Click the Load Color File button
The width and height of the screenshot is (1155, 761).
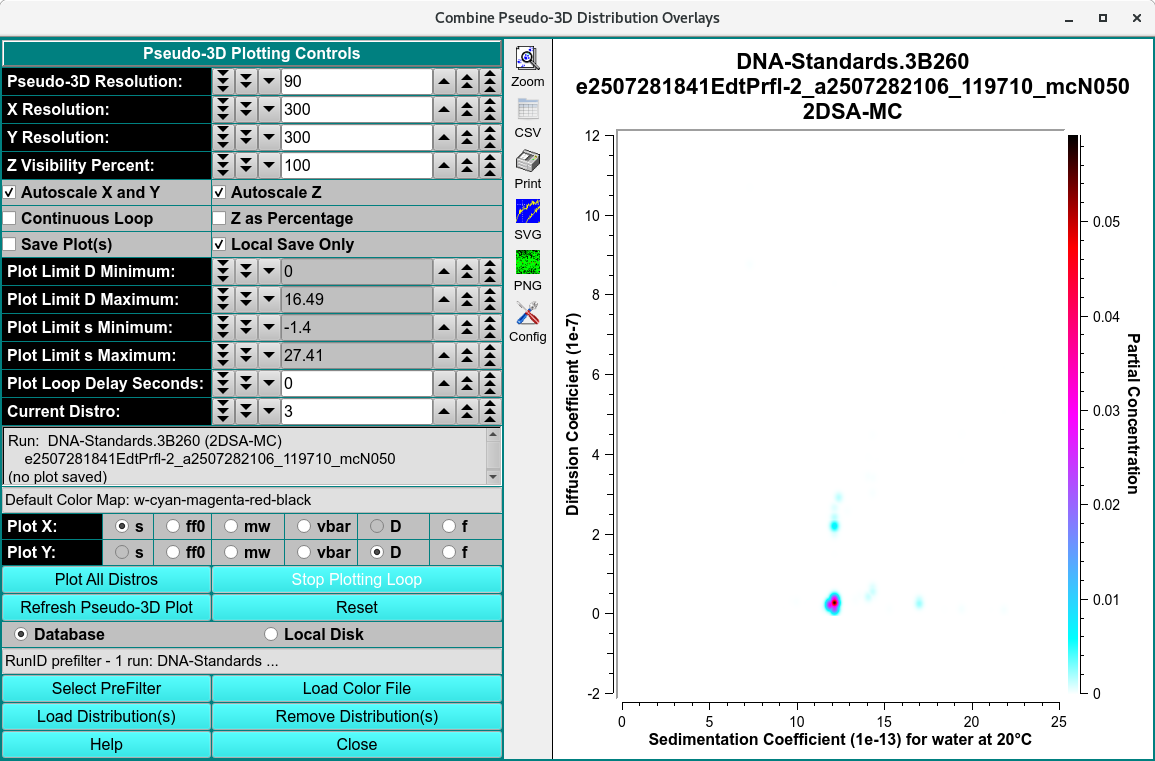pyautogui.click(x=356, y=688)
